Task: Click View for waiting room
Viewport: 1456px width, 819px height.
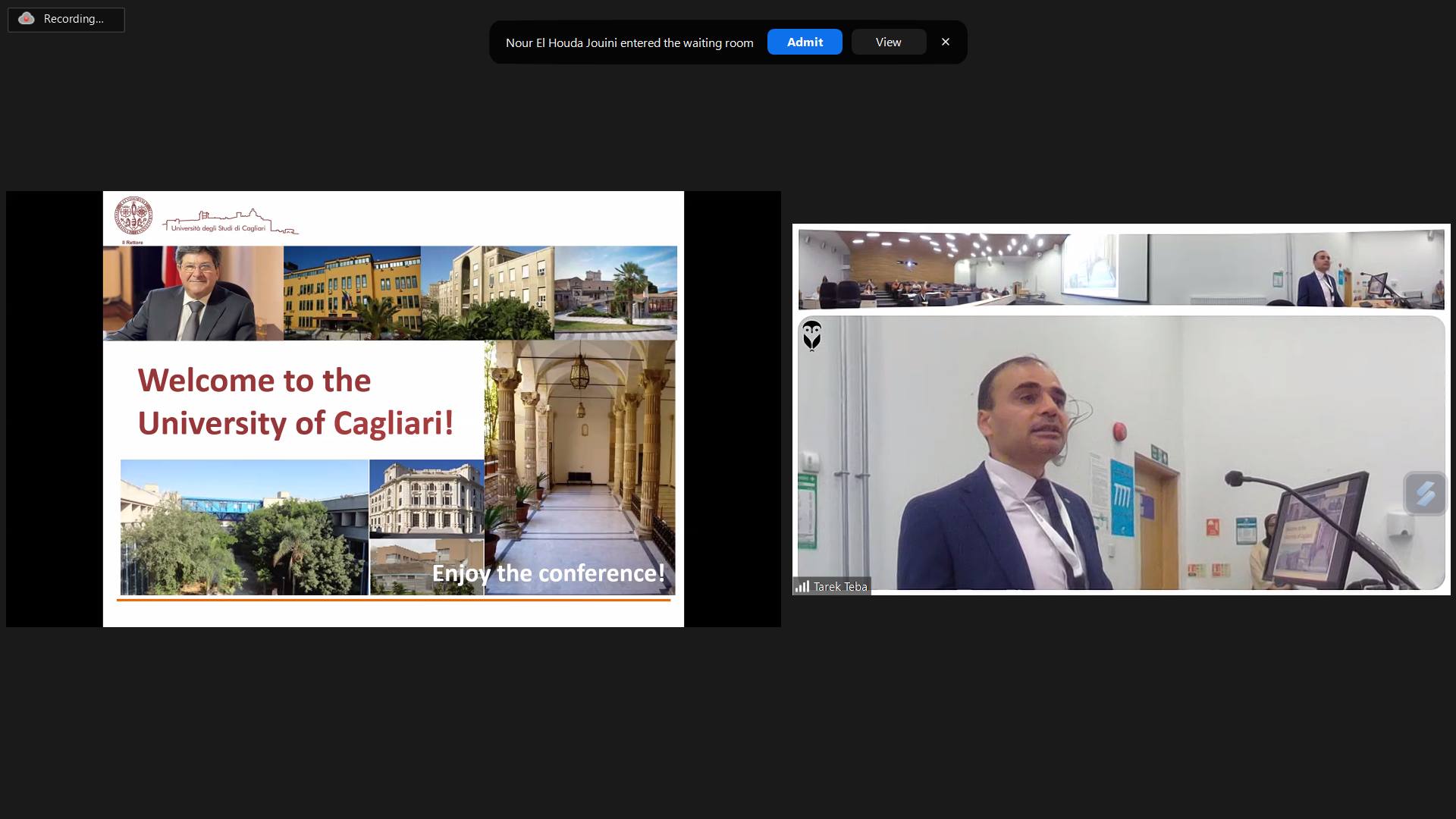Action: click(888, 42)
